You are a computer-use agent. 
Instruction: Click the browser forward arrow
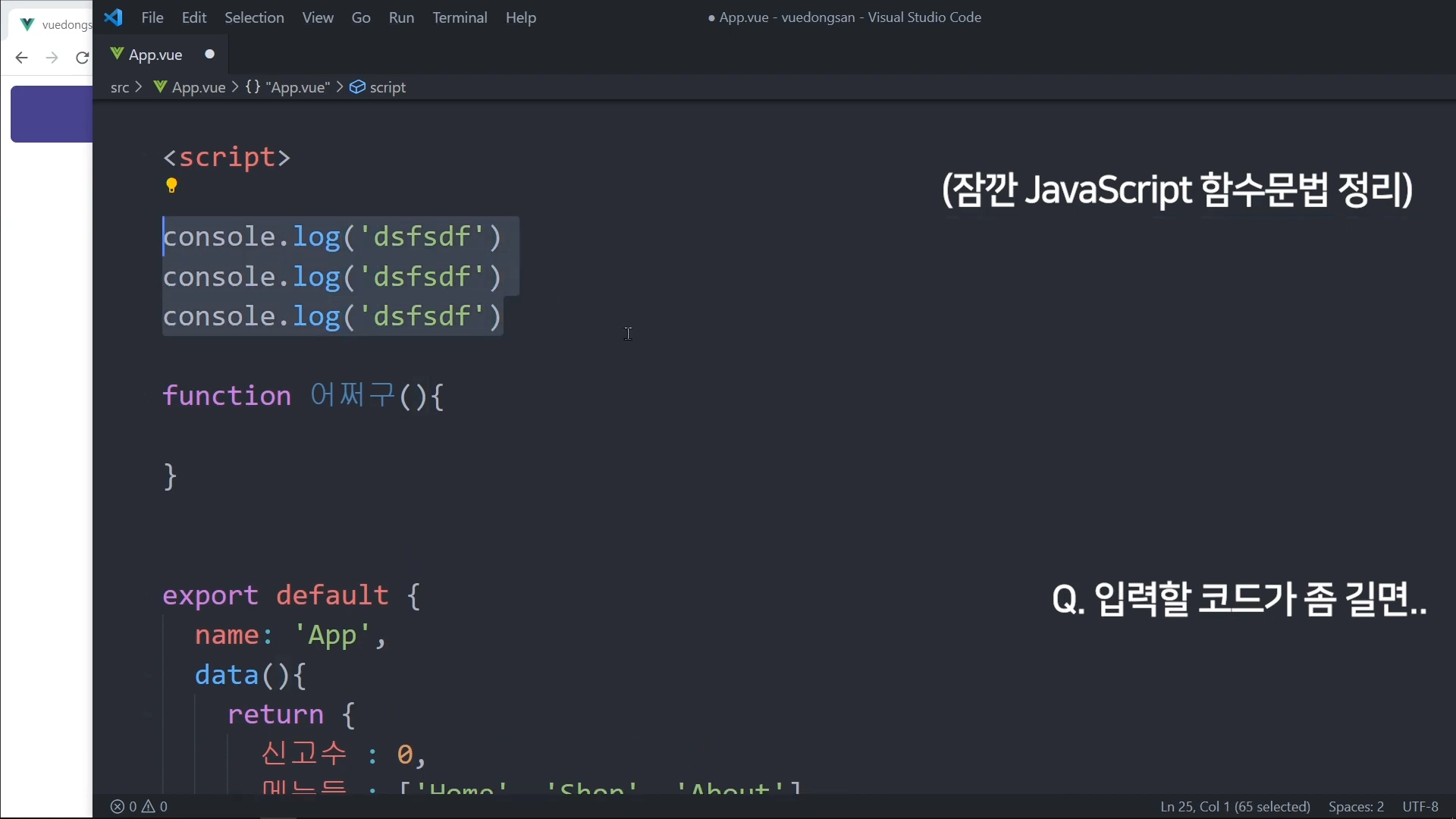tap(52, 58)
